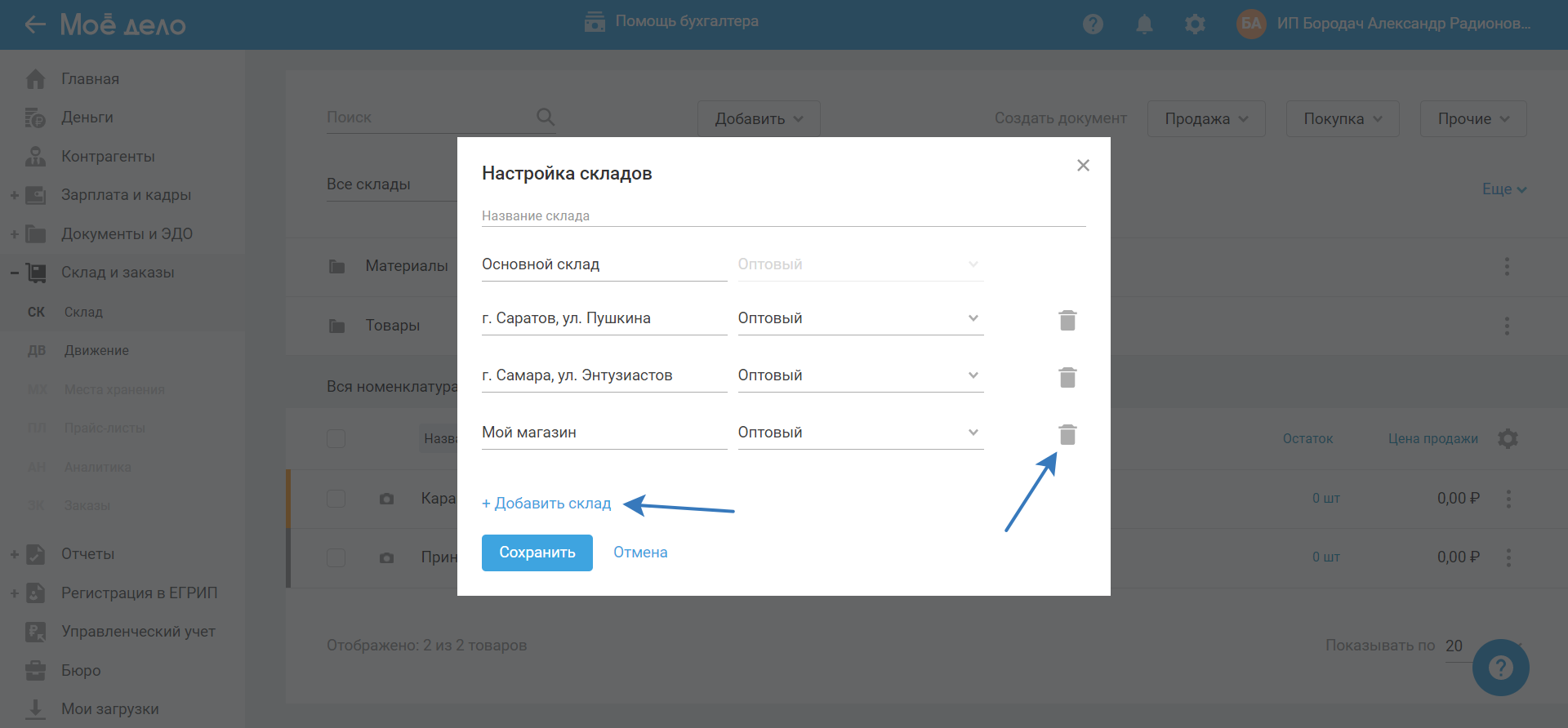Click trash icon for Саратов warehouse
The image size is (1568, 728).
[1067, 320]
